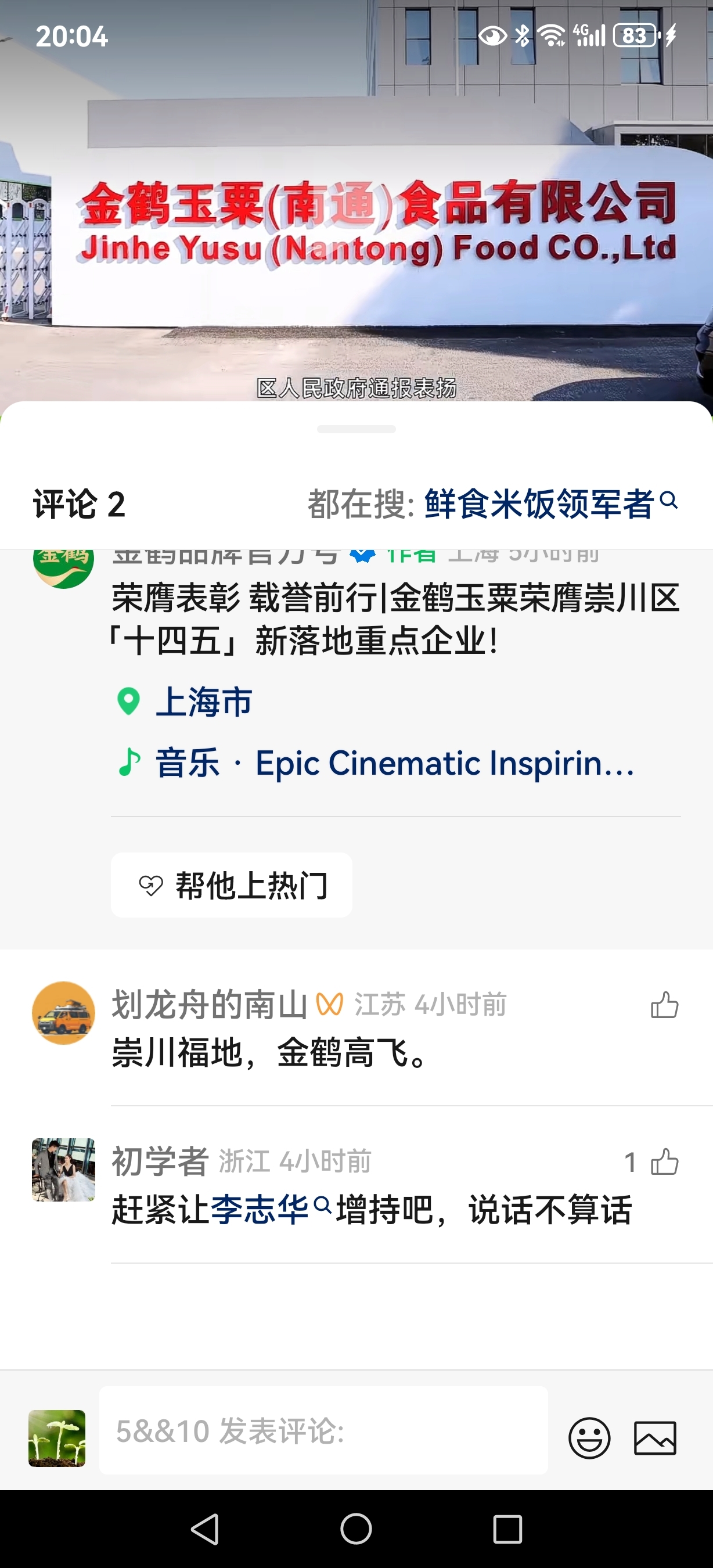
Task: Search the highlighted name 李志华
Action: click(x=260, y=1209)
